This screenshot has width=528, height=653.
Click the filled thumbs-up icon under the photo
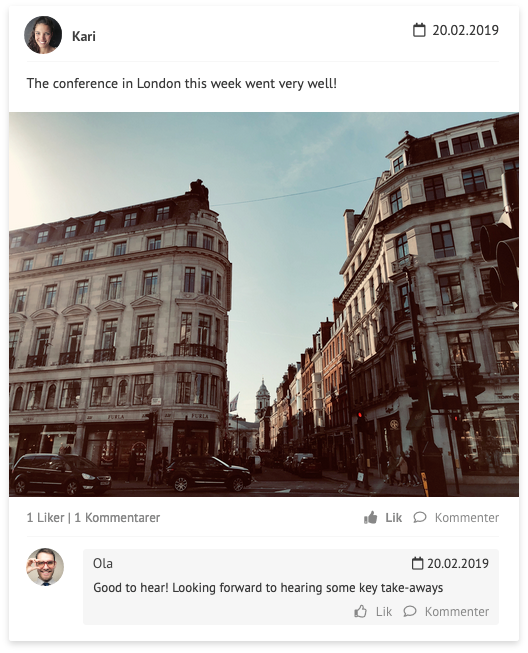370,518
